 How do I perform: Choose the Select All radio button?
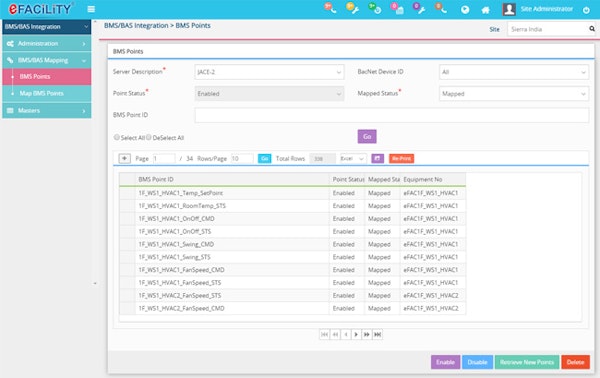117,137
